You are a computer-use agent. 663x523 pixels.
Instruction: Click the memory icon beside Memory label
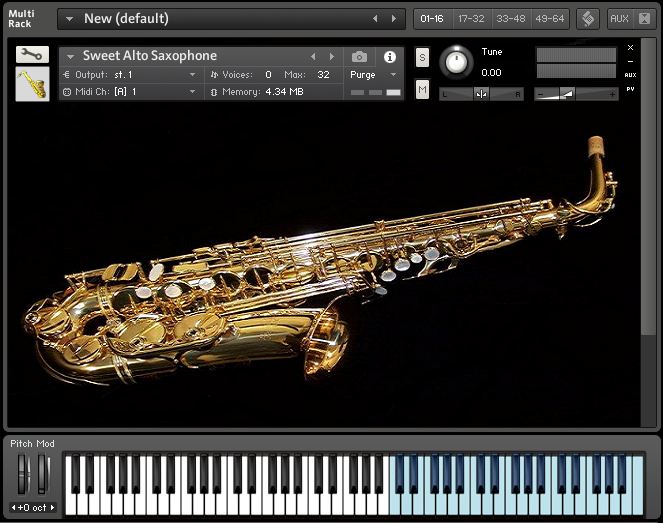coord(214,92)
